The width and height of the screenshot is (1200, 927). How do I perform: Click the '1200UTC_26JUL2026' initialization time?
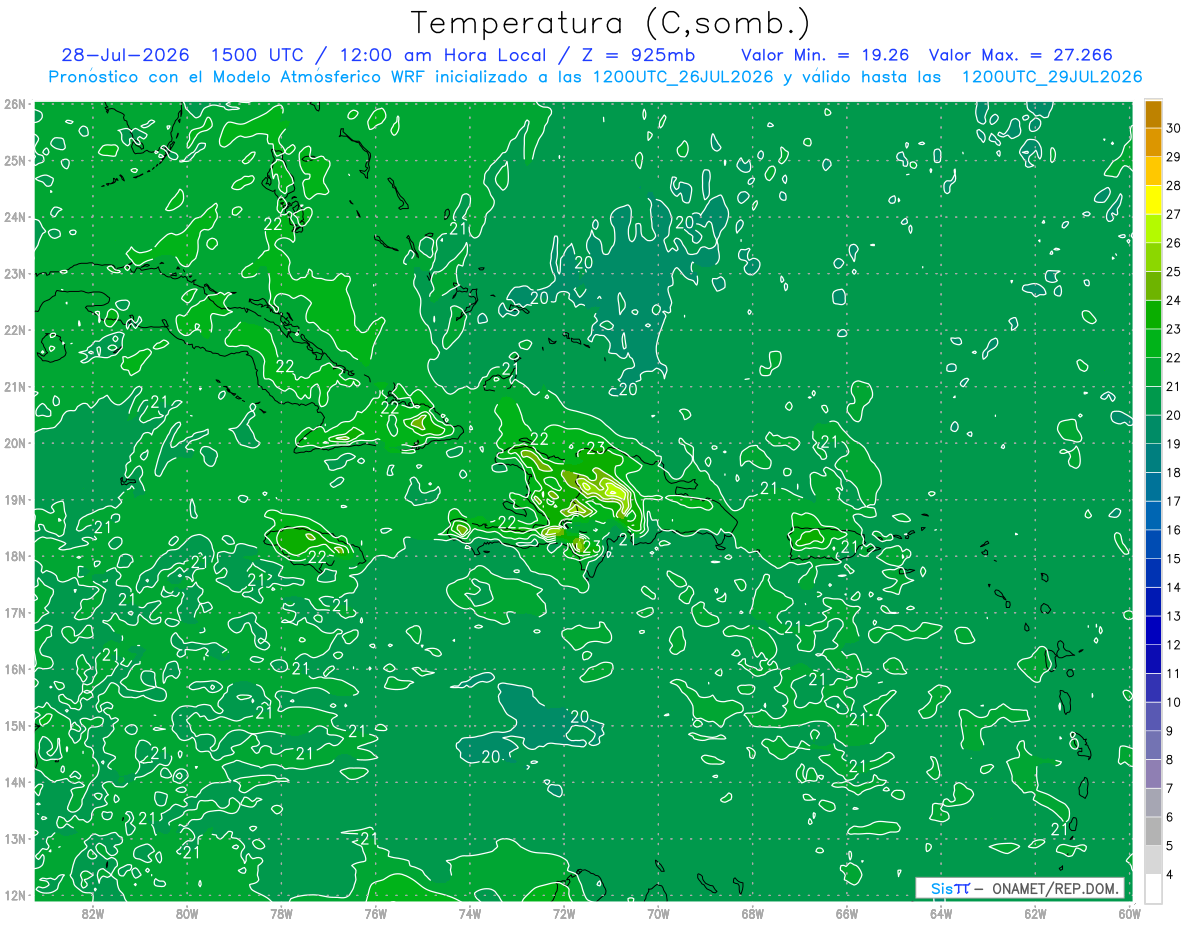click(x=683, y=77)
